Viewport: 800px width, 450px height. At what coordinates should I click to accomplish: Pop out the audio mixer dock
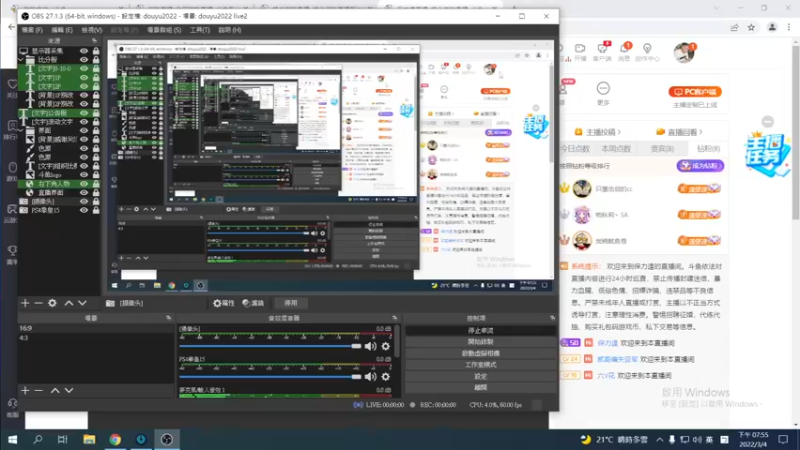pyautogui.click(x=394, y=318)
